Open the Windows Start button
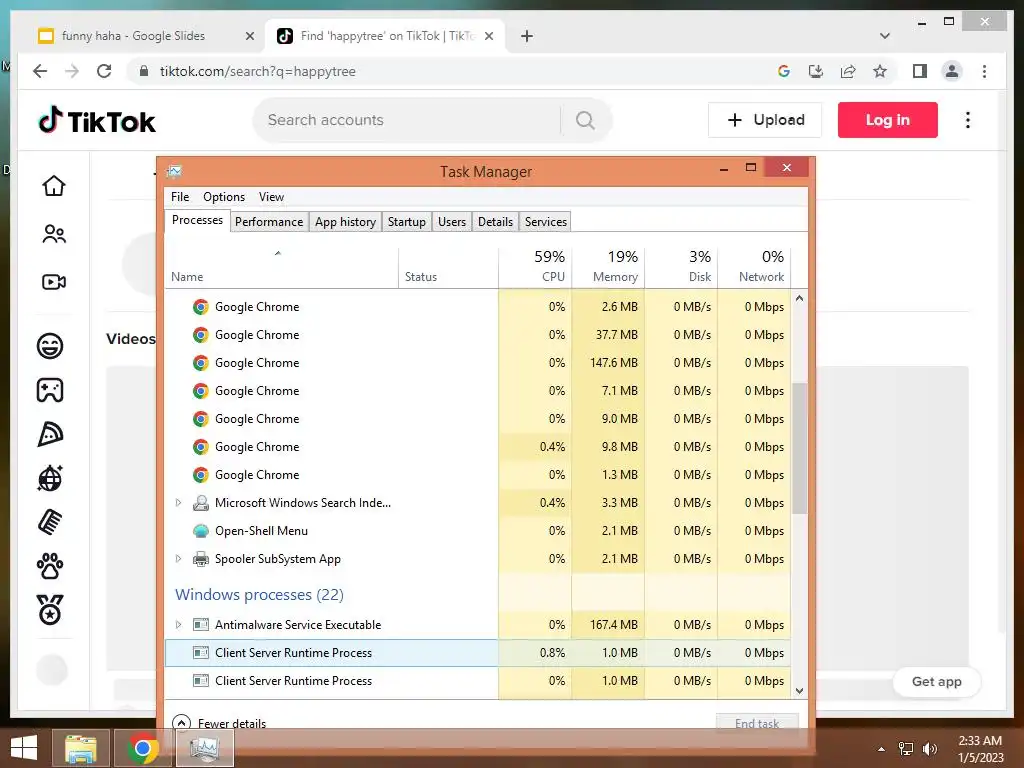Image resolution: width=1024 pixels, height=768 pixels. pyautogui.click(x=24, y=748)
